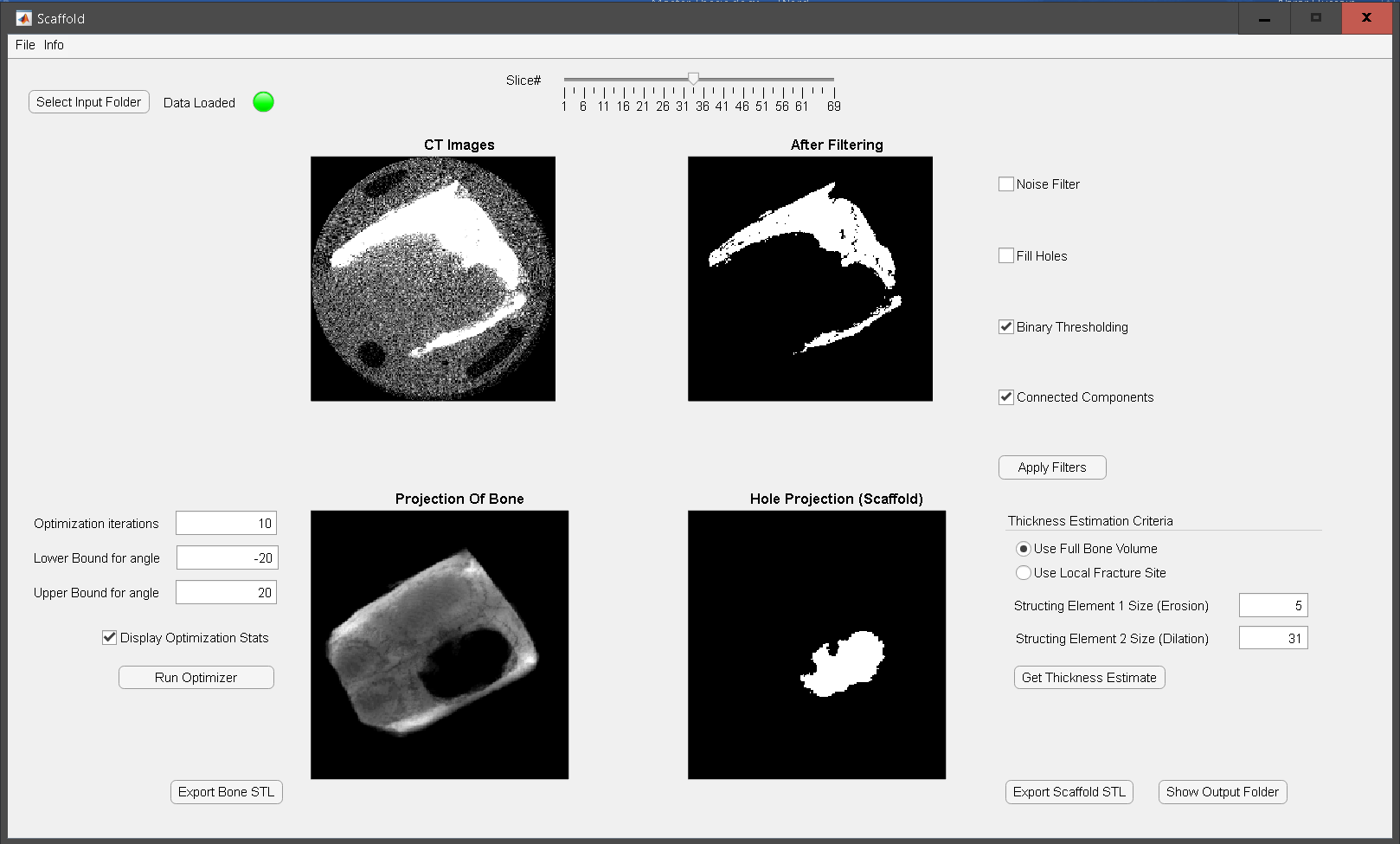1400x844 pixels.
Task: Click Select Input Folder button
Action: [89, 102]
